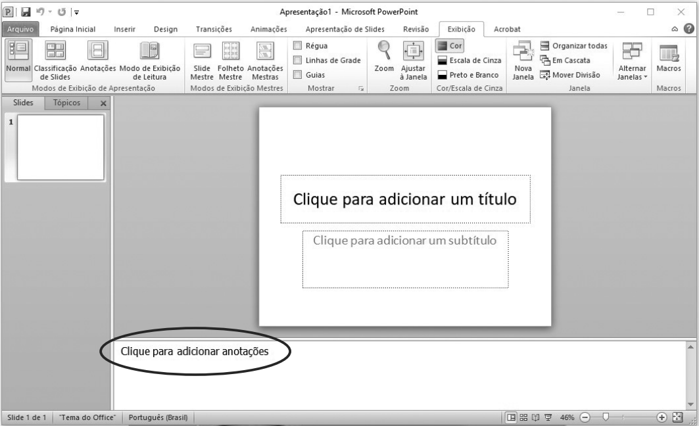The height and width of the screenshot is (426, 699).
Task: Switch to Escala de Cinza mode
Action: pyautogui.click(x=469, y=60)
